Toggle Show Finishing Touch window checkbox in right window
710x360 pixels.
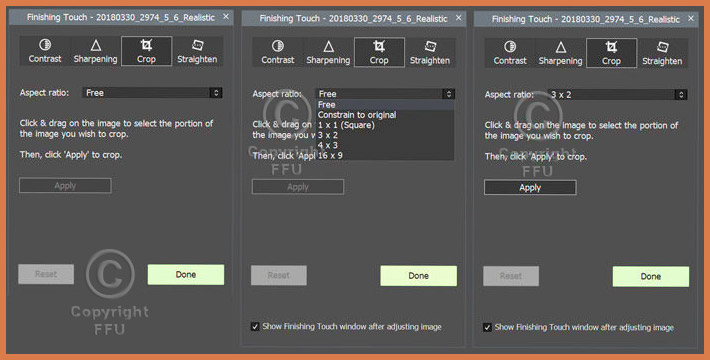click(x=487, y=327)
